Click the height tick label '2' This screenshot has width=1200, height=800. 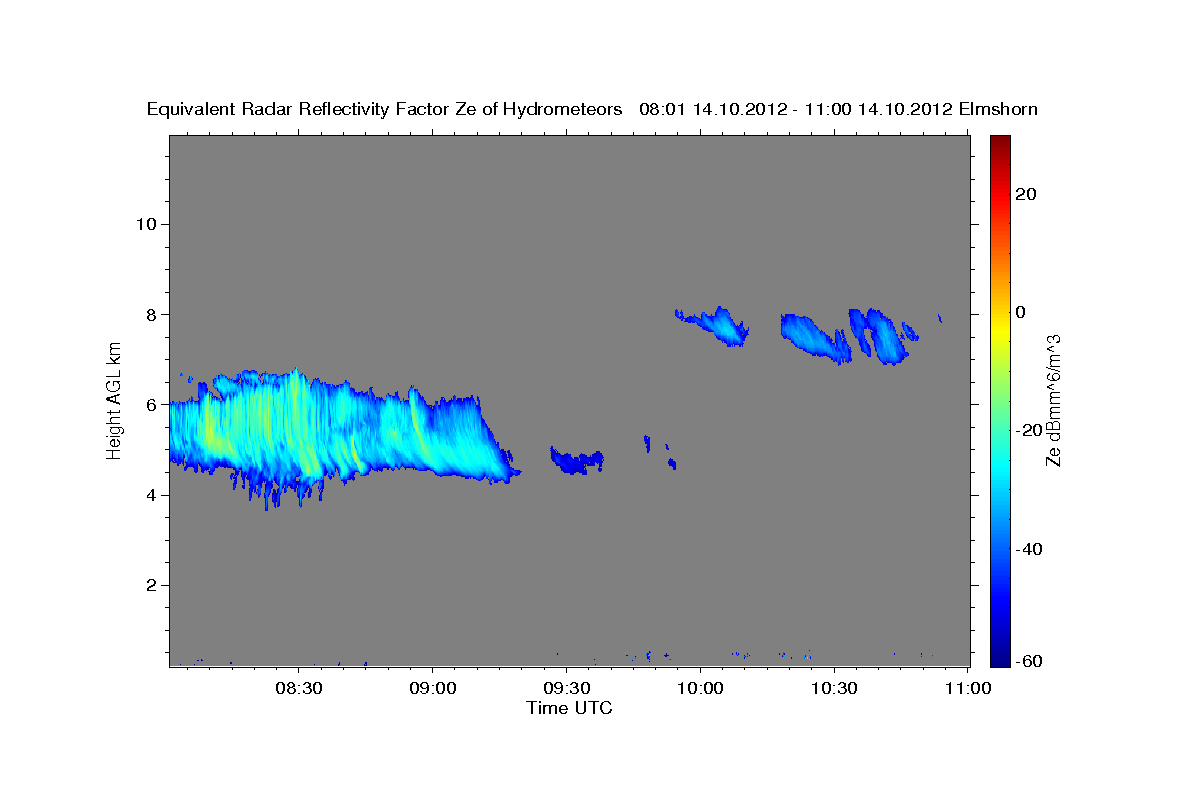(x=151, y=585)
